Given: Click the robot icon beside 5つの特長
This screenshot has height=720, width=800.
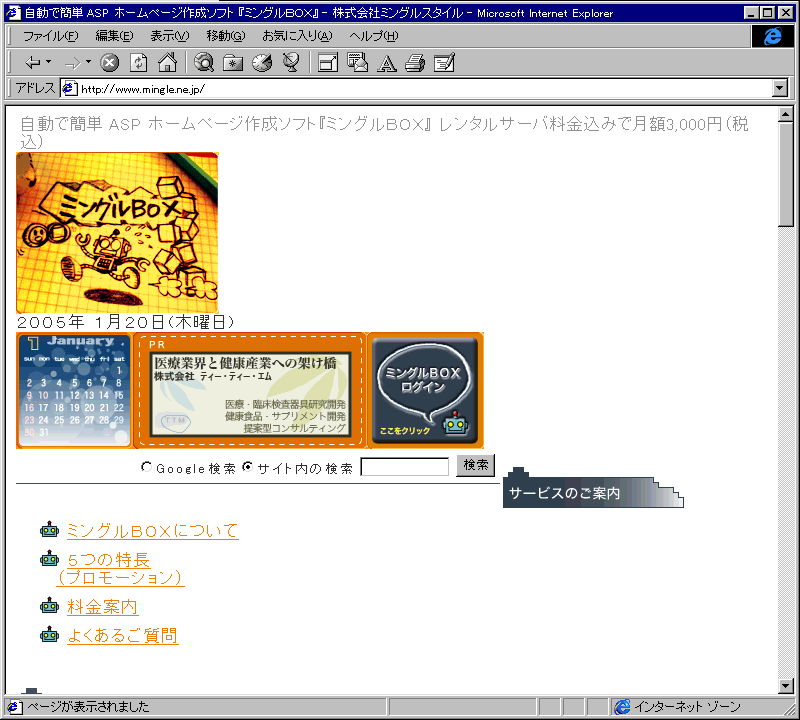Looking at the screenshot, I should 49,558.
